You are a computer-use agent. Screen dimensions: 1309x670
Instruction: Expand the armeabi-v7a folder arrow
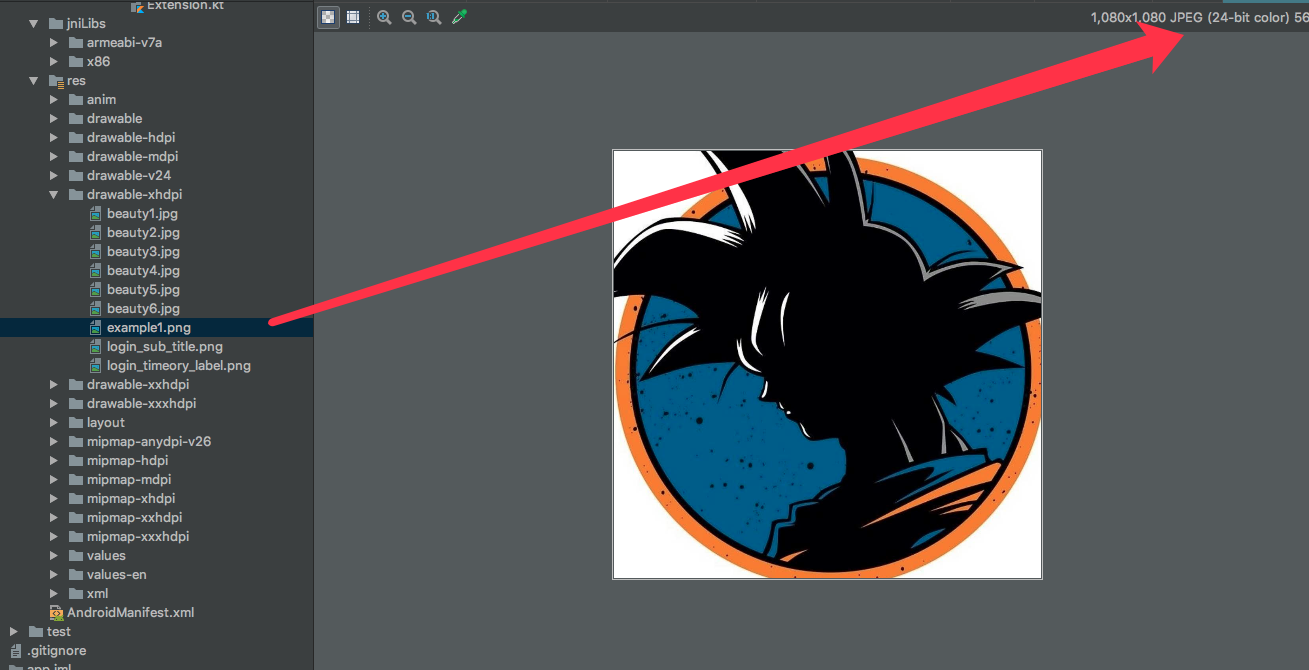(x=54, y=42)
